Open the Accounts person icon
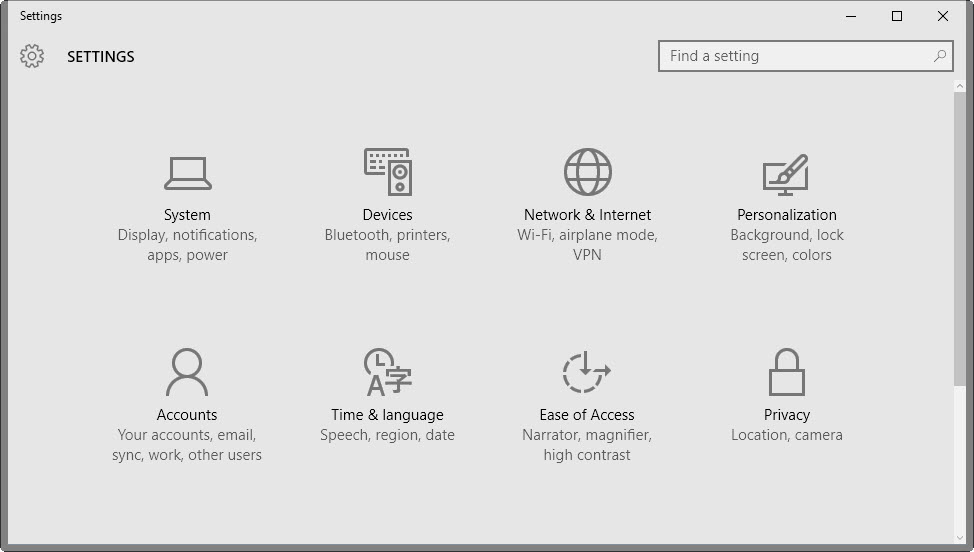974x552 pixels. [x=187, y=372]
